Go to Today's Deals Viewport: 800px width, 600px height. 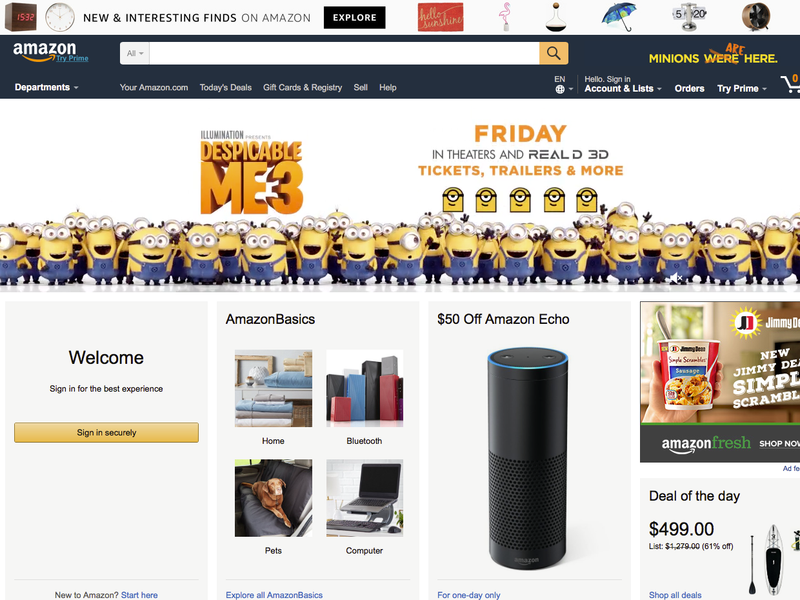tap(226, 87)
